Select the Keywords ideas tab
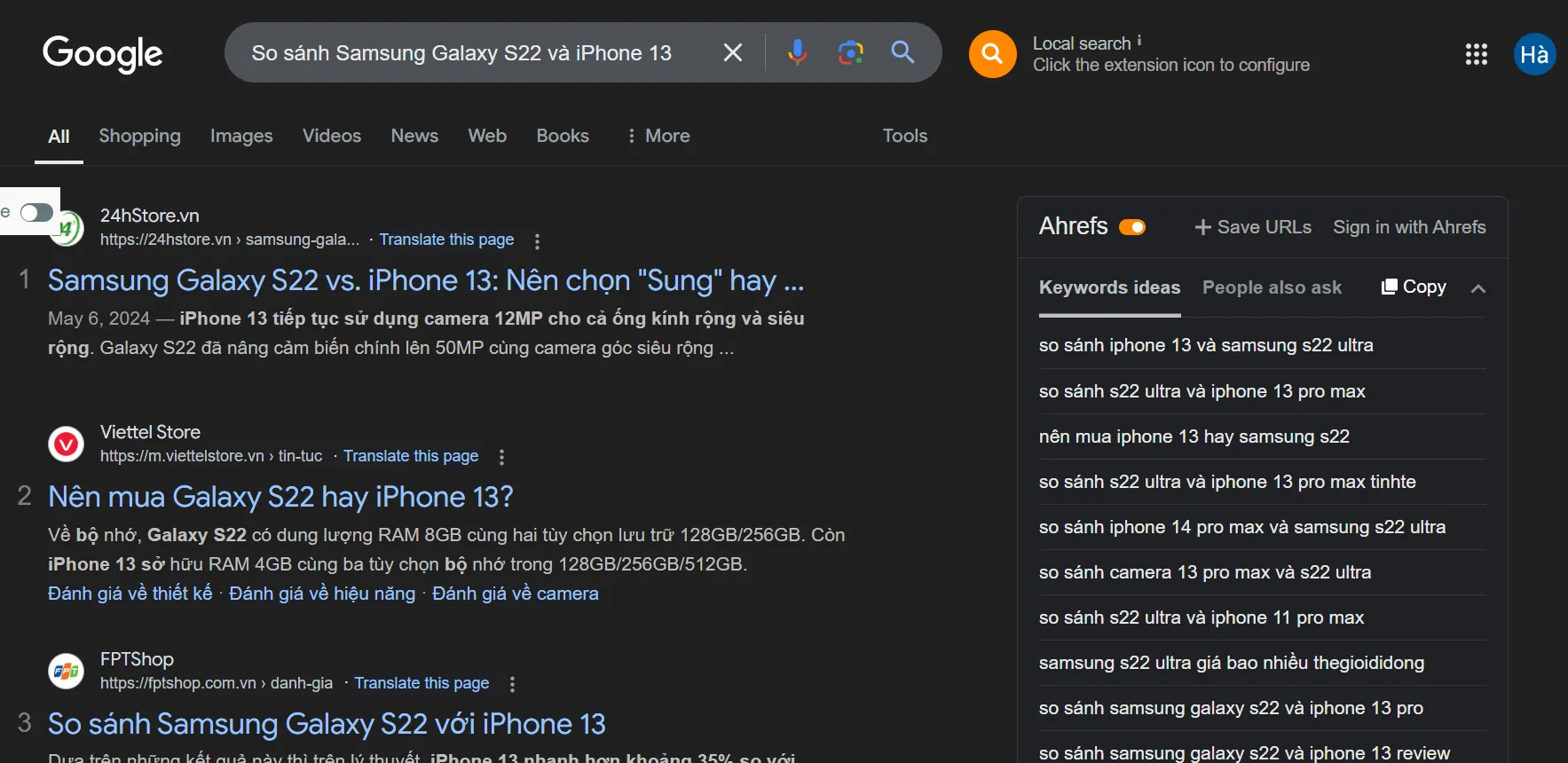Screen dimensions: 1568x763 pyautogui.click(x=1109, y=287)
